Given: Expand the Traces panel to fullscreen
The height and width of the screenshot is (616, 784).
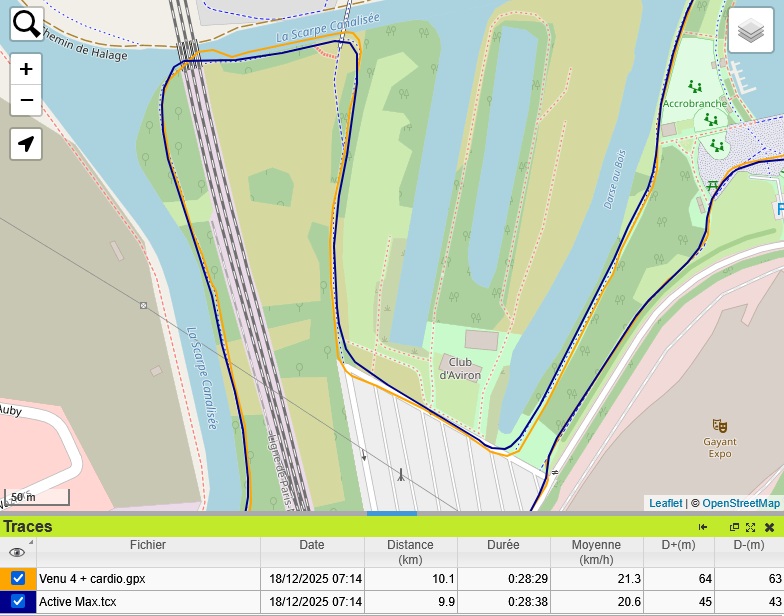Looking at the screenshot, I should [x=750, y=527].
